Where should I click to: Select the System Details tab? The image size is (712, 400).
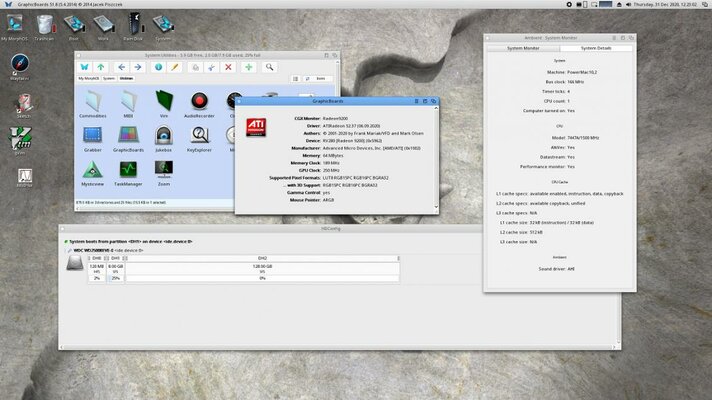[x=598, y=48]
